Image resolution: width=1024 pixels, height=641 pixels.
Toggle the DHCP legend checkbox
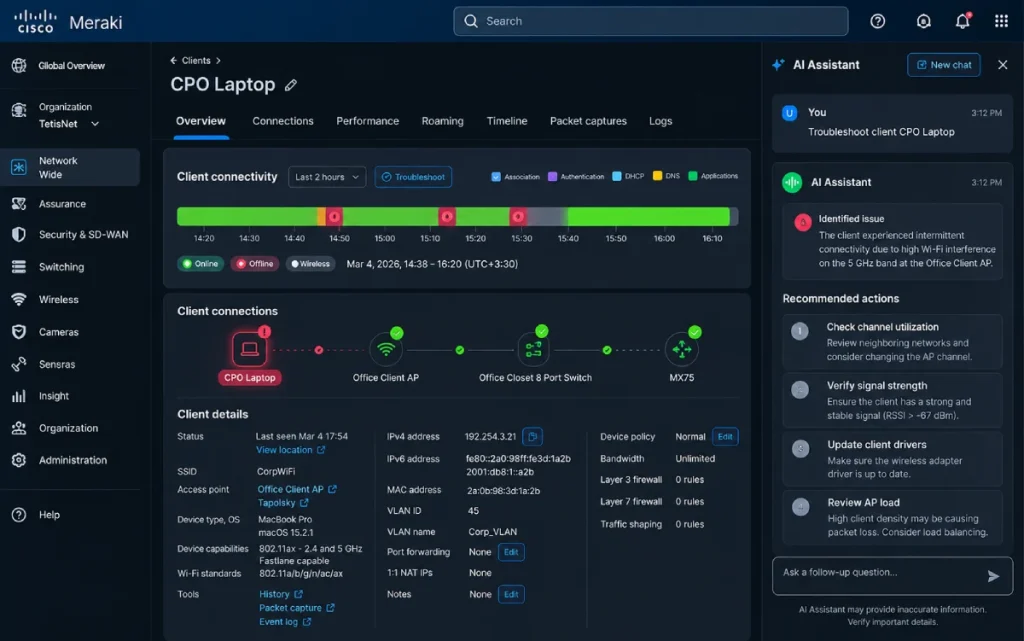616,176
